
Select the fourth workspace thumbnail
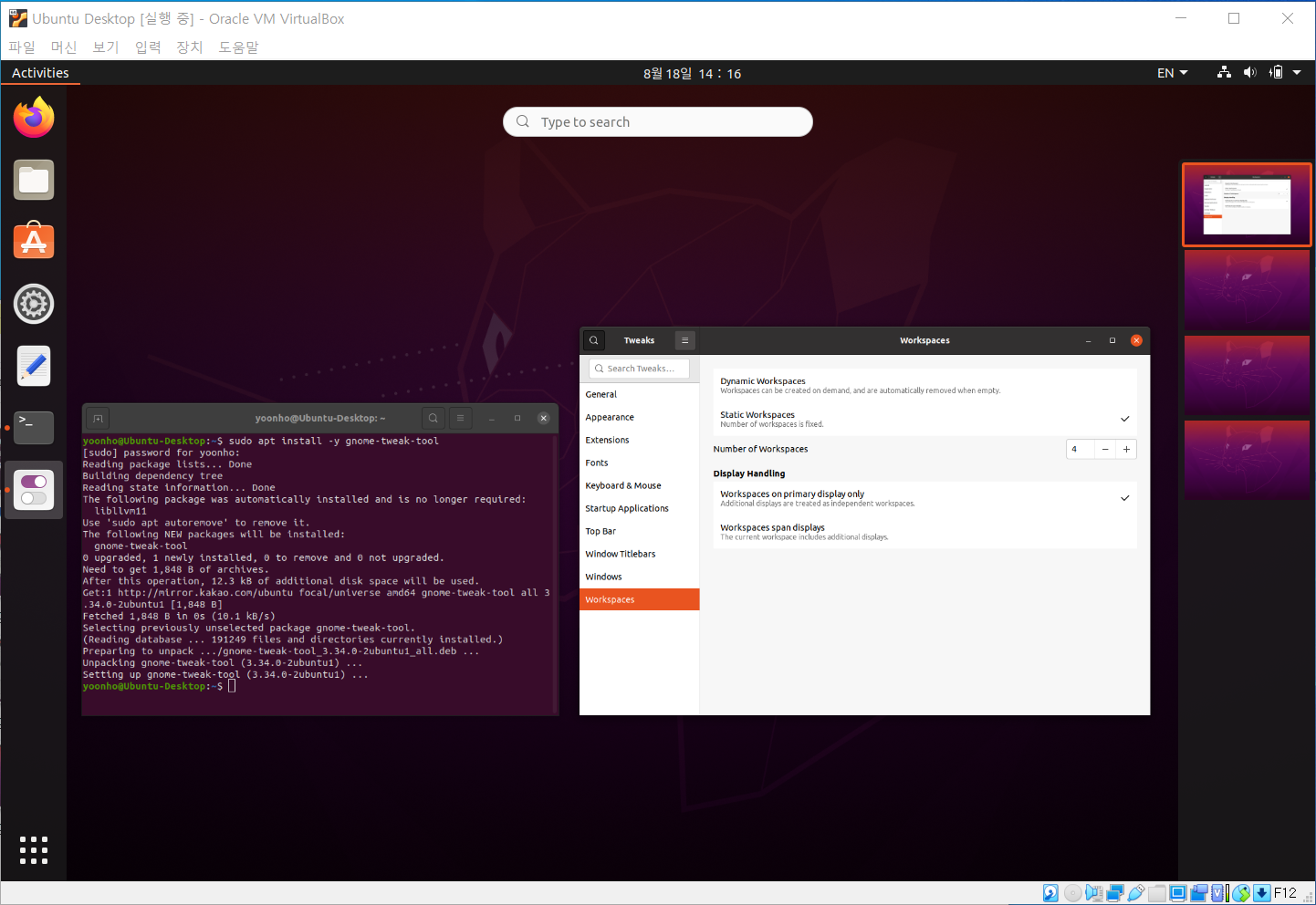[x=1247, y=460]
